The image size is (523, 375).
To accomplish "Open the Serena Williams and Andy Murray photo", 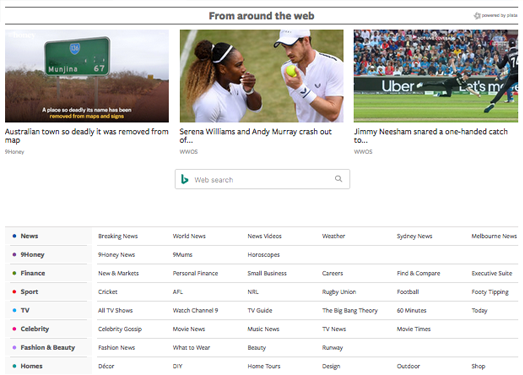I will (262, 76).
